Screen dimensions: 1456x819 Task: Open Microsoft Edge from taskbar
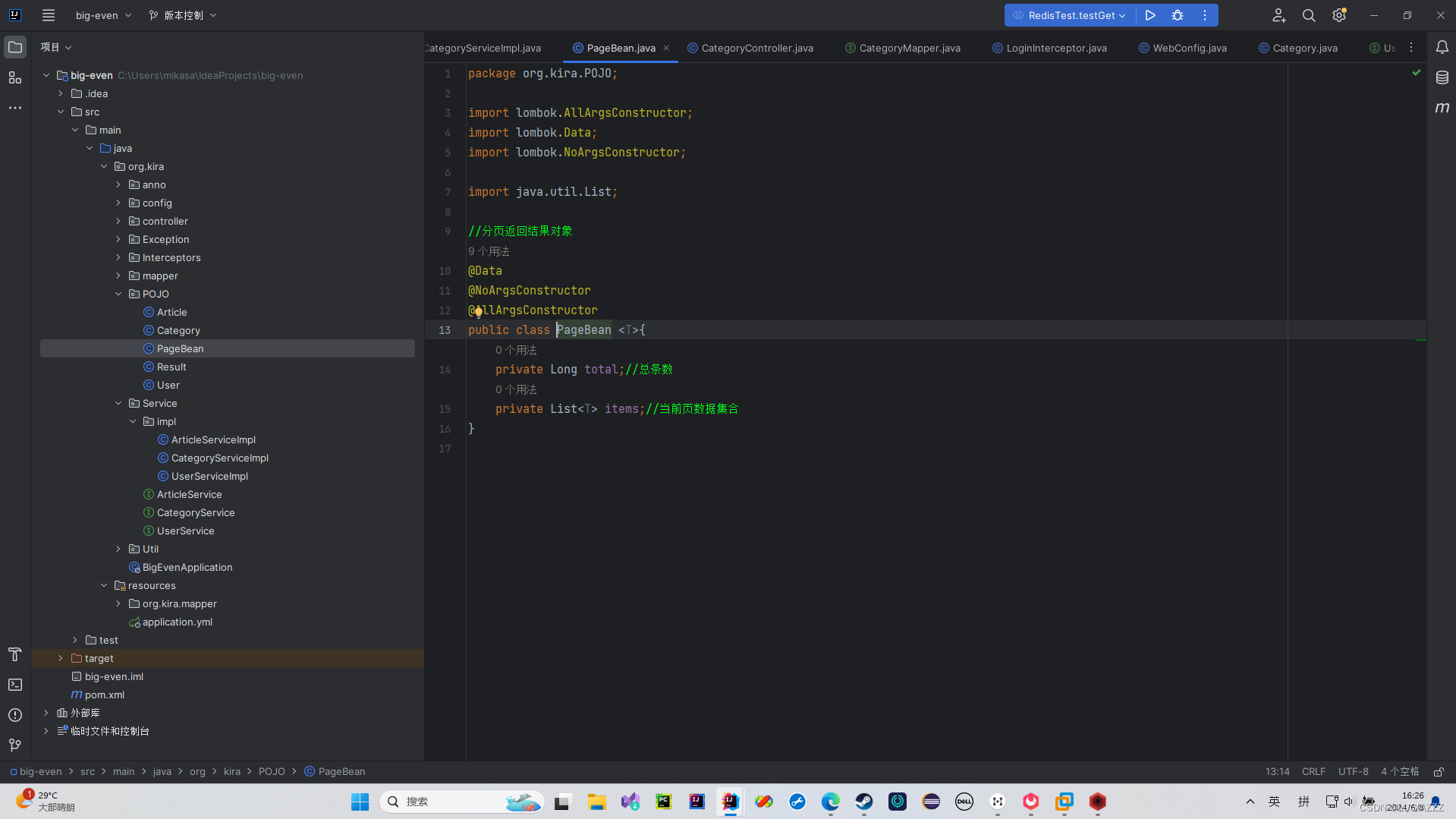[x=831, y=802]
